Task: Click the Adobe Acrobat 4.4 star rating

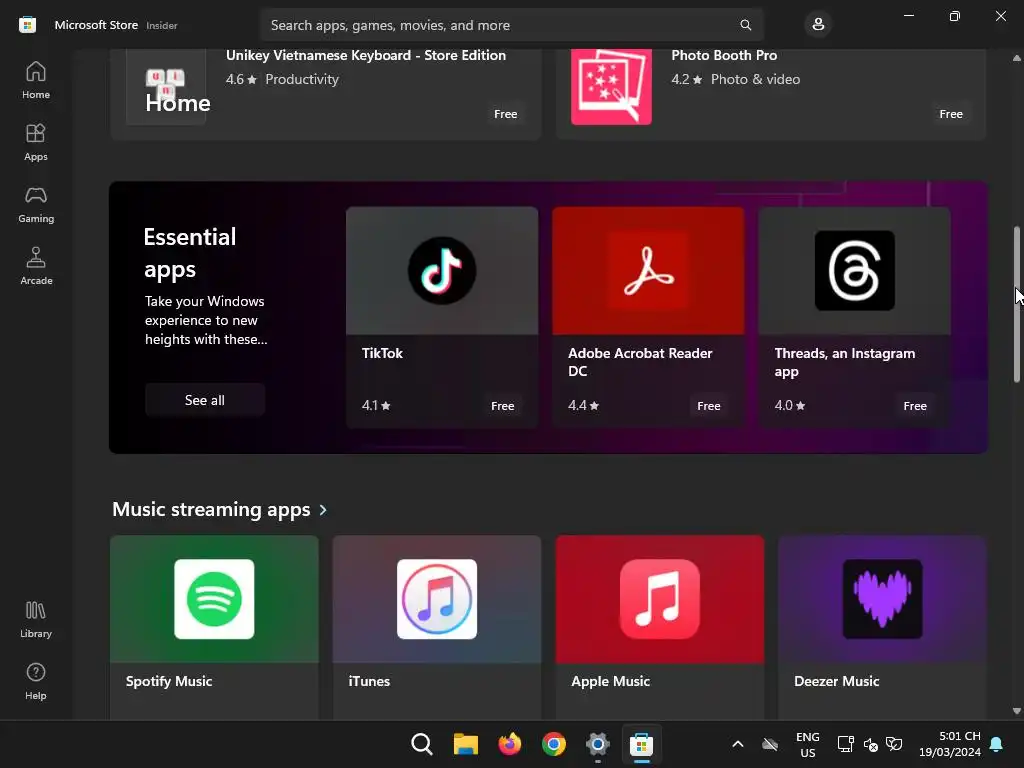Action: coord(583,406)
